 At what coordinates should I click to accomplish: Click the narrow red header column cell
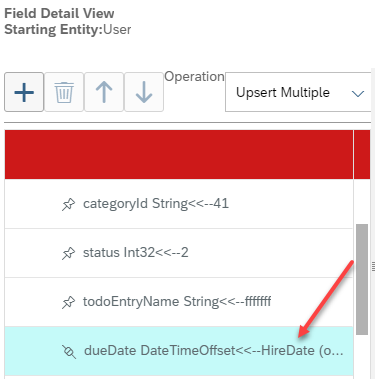pyautogui.click(x=362, y=154)
